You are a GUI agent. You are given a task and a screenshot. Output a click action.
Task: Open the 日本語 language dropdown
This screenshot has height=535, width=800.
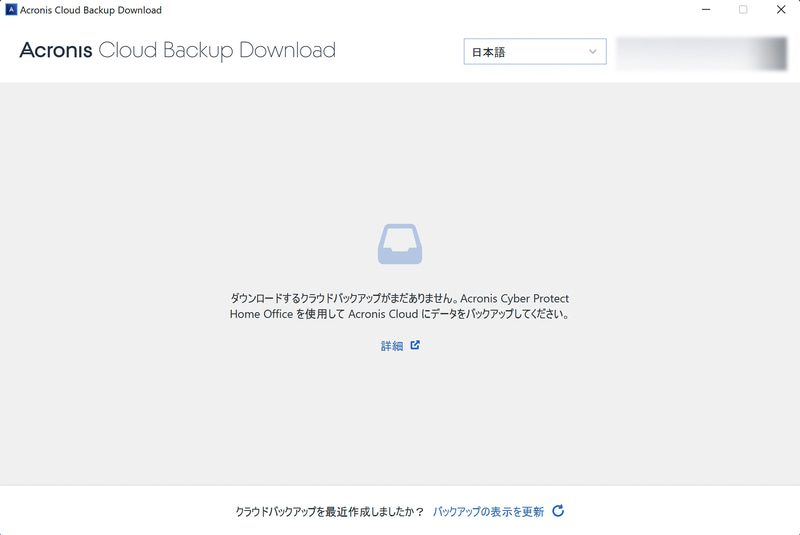pos(535,52)
